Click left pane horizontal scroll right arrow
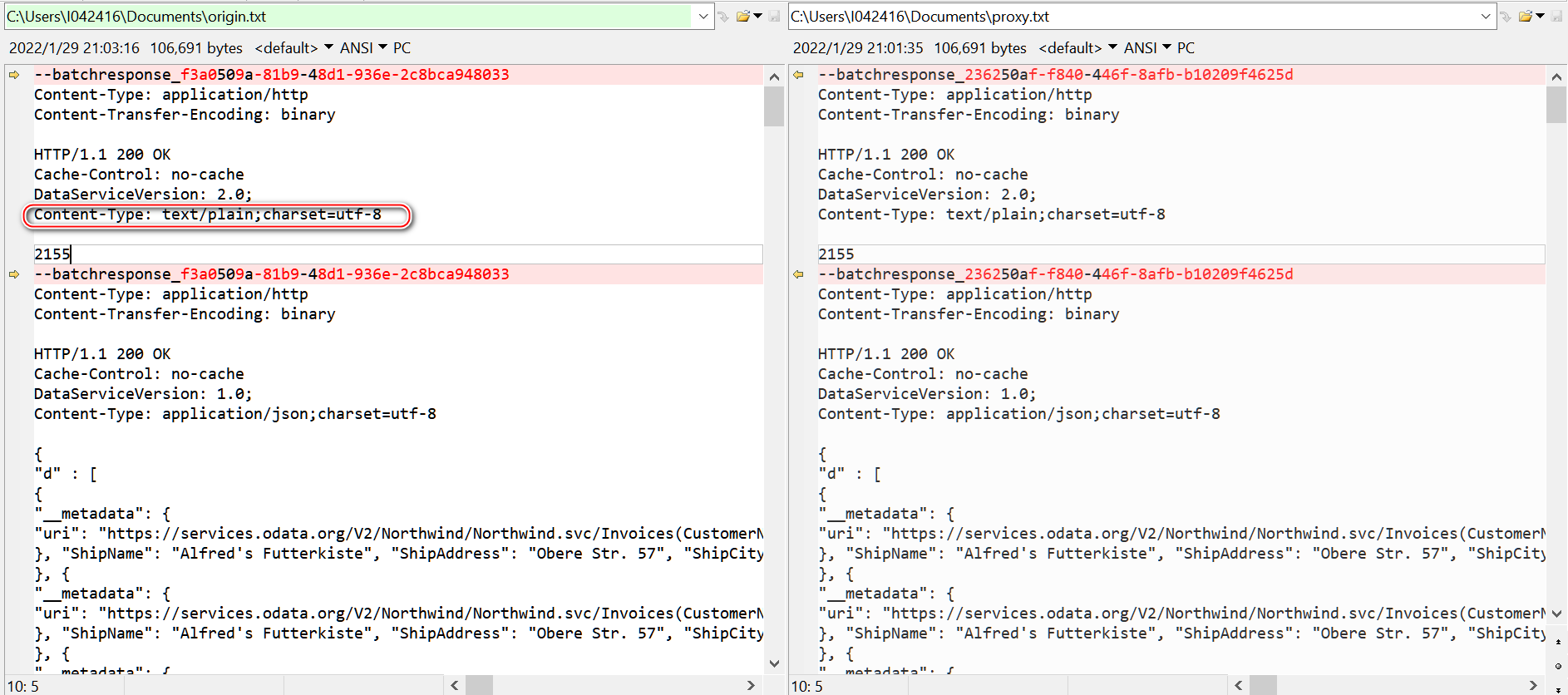This screenshot has height=695, width=1568. [x=751, y=685]
